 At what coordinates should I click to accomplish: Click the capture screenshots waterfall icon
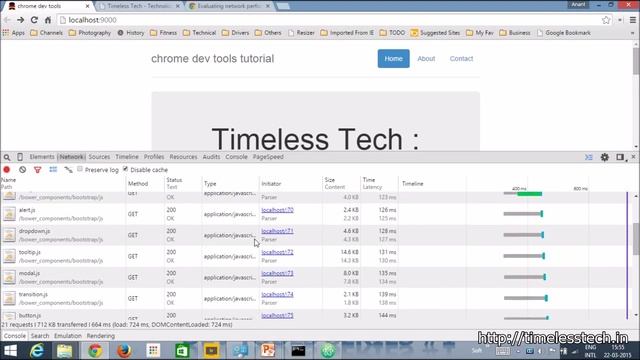tap(68, 169)
